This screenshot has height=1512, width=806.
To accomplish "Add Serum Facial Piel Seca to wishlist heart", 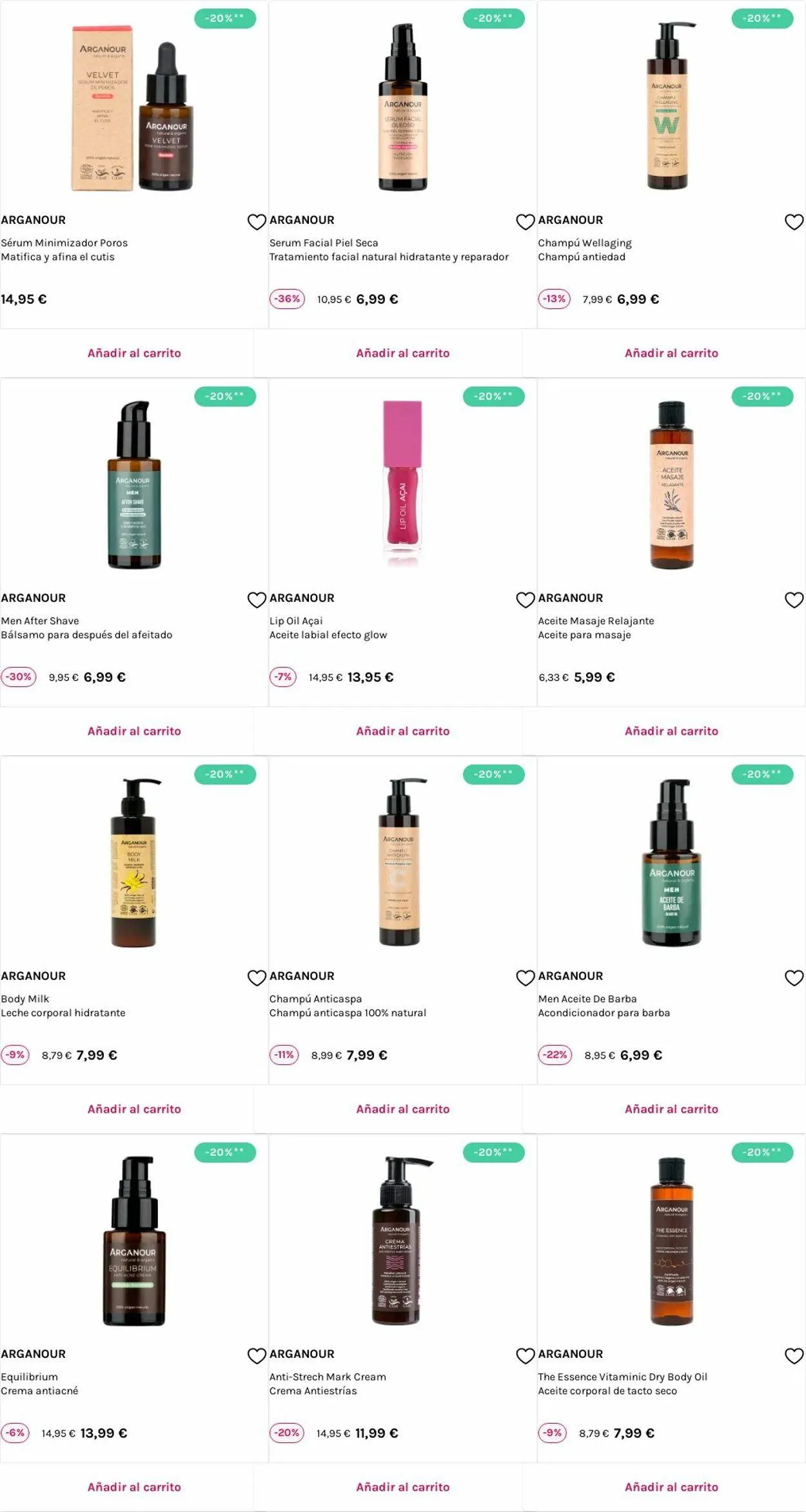I will click(526, 222).
